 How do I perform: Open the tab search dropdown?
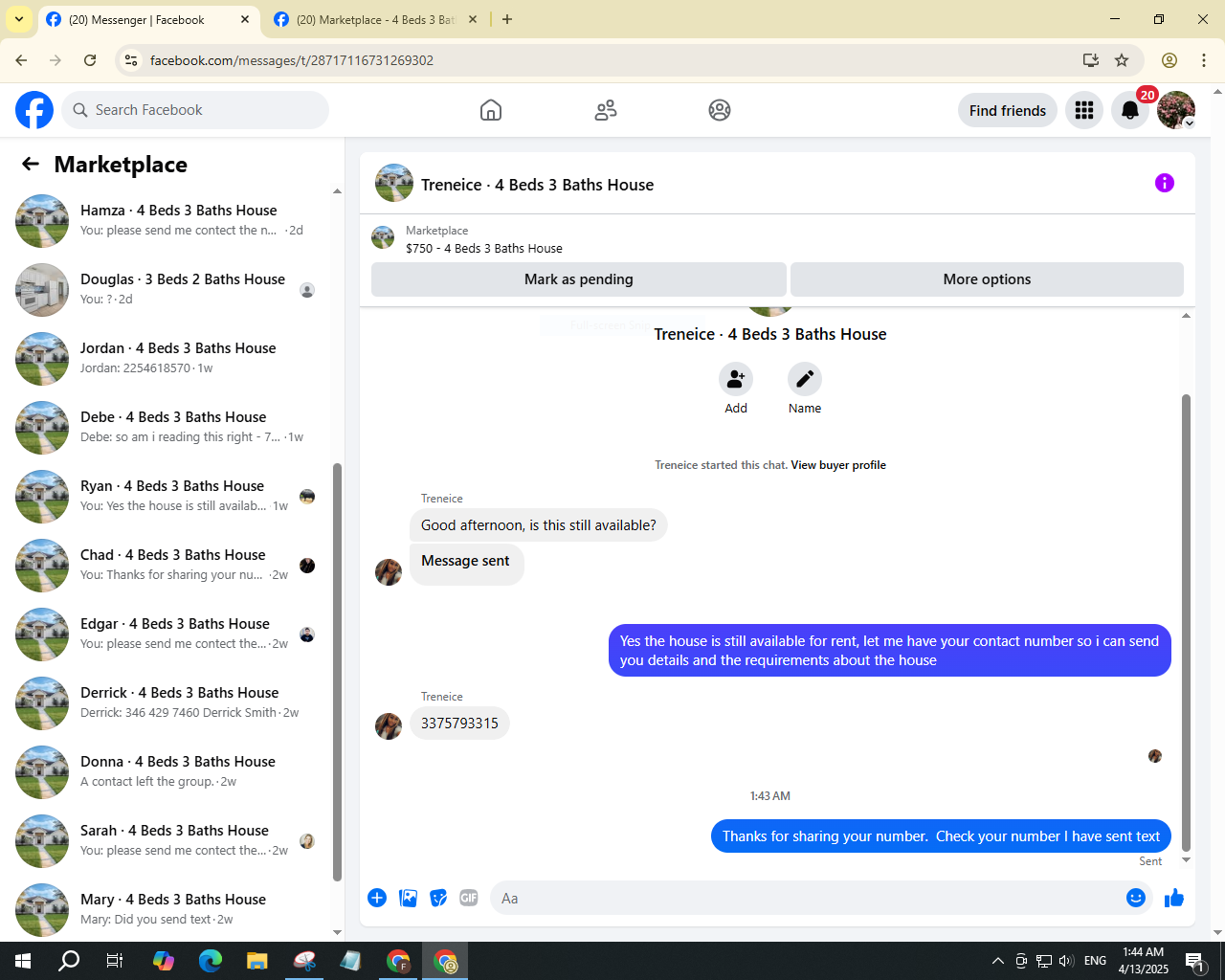pyautogui.click(x=18, y=19)
